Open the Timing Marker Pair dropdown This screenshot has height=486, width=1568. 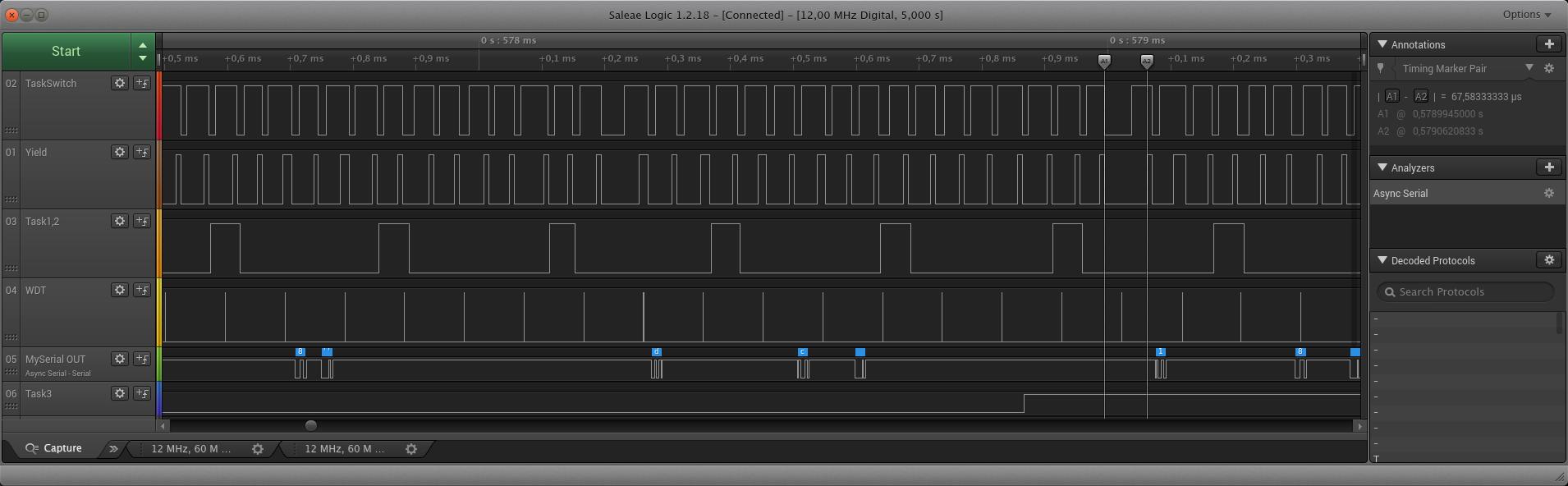click(1529, 68)
